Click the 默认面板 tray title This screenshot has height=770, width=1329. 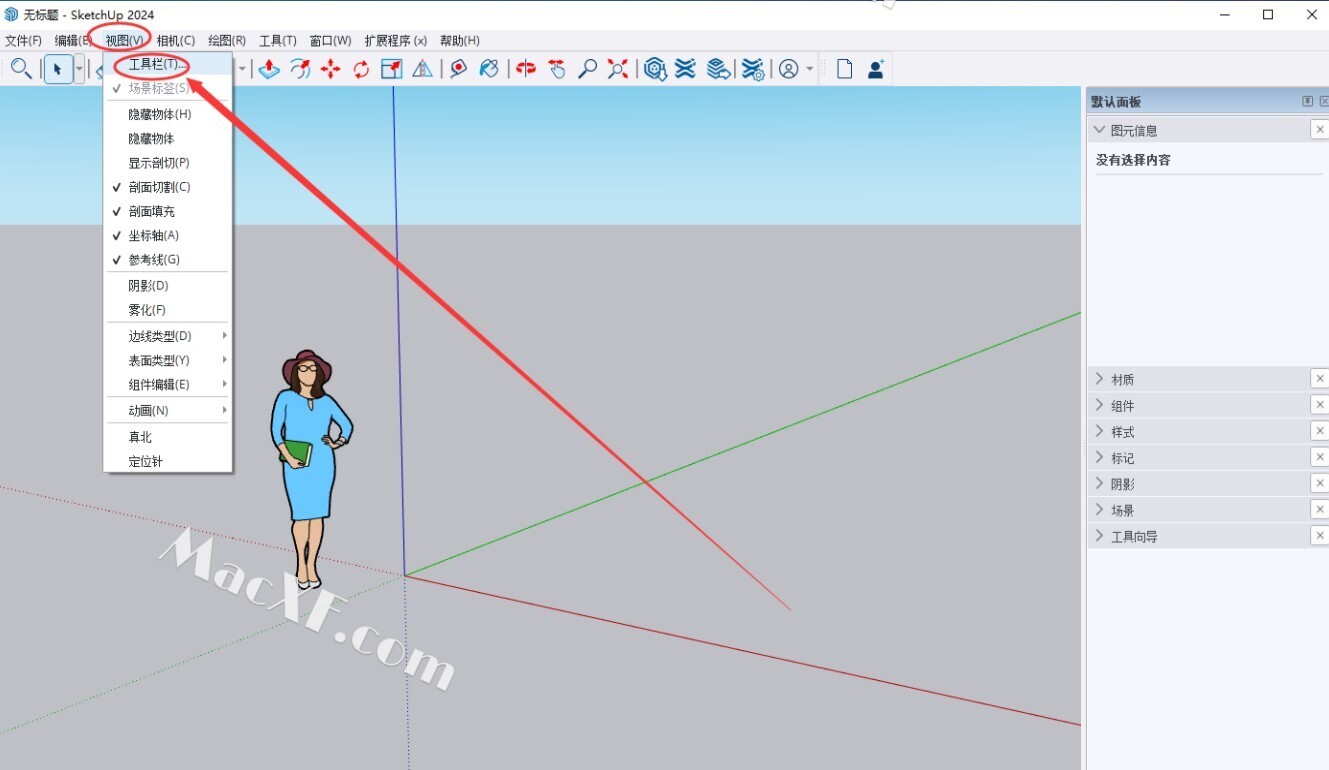[1116, 102]
